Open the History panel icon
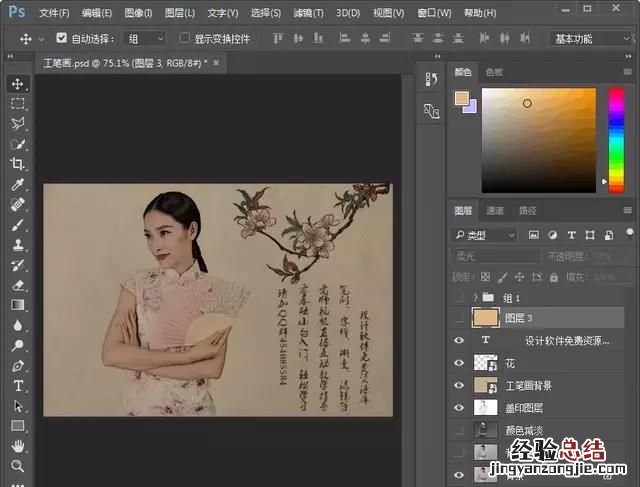 coord(431,79)
